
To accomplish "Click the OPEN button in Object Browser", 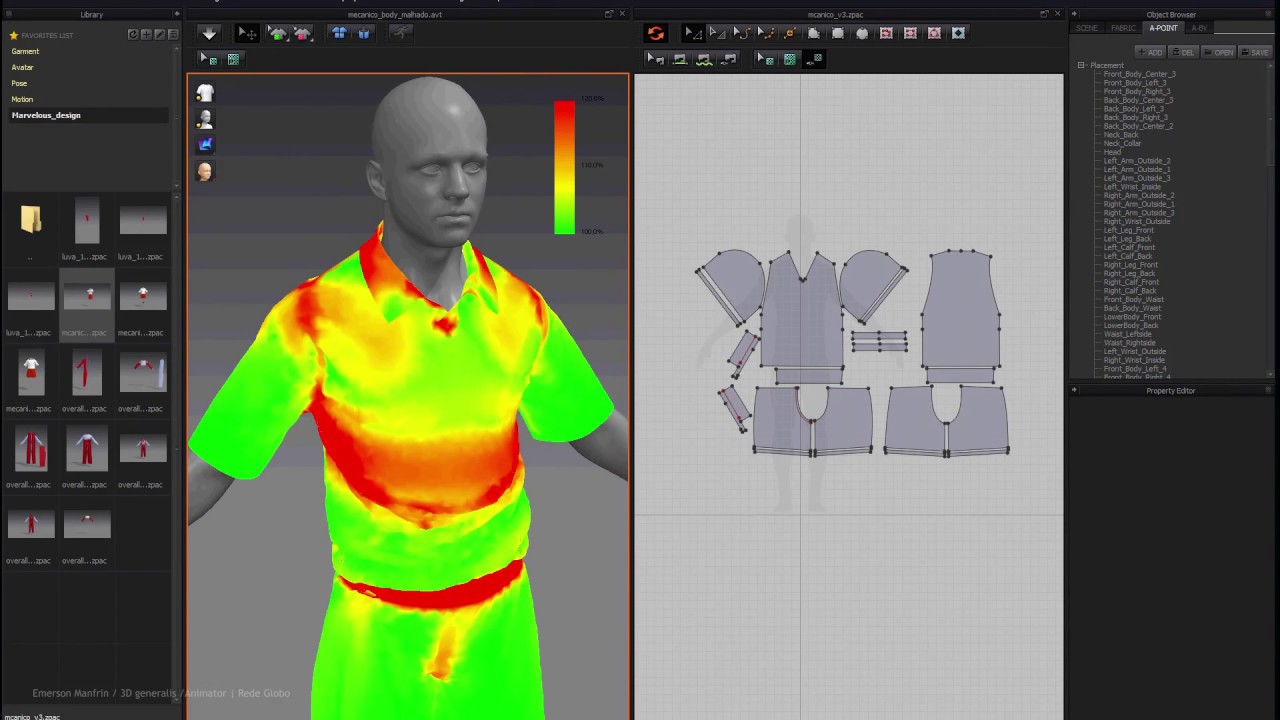I will (x=1219, y=52).
